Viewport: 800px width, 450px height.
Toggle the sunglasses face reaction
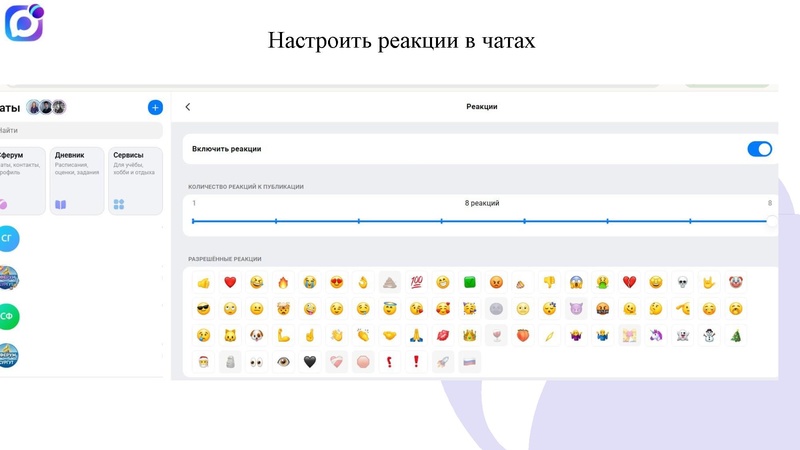point(204,309)
